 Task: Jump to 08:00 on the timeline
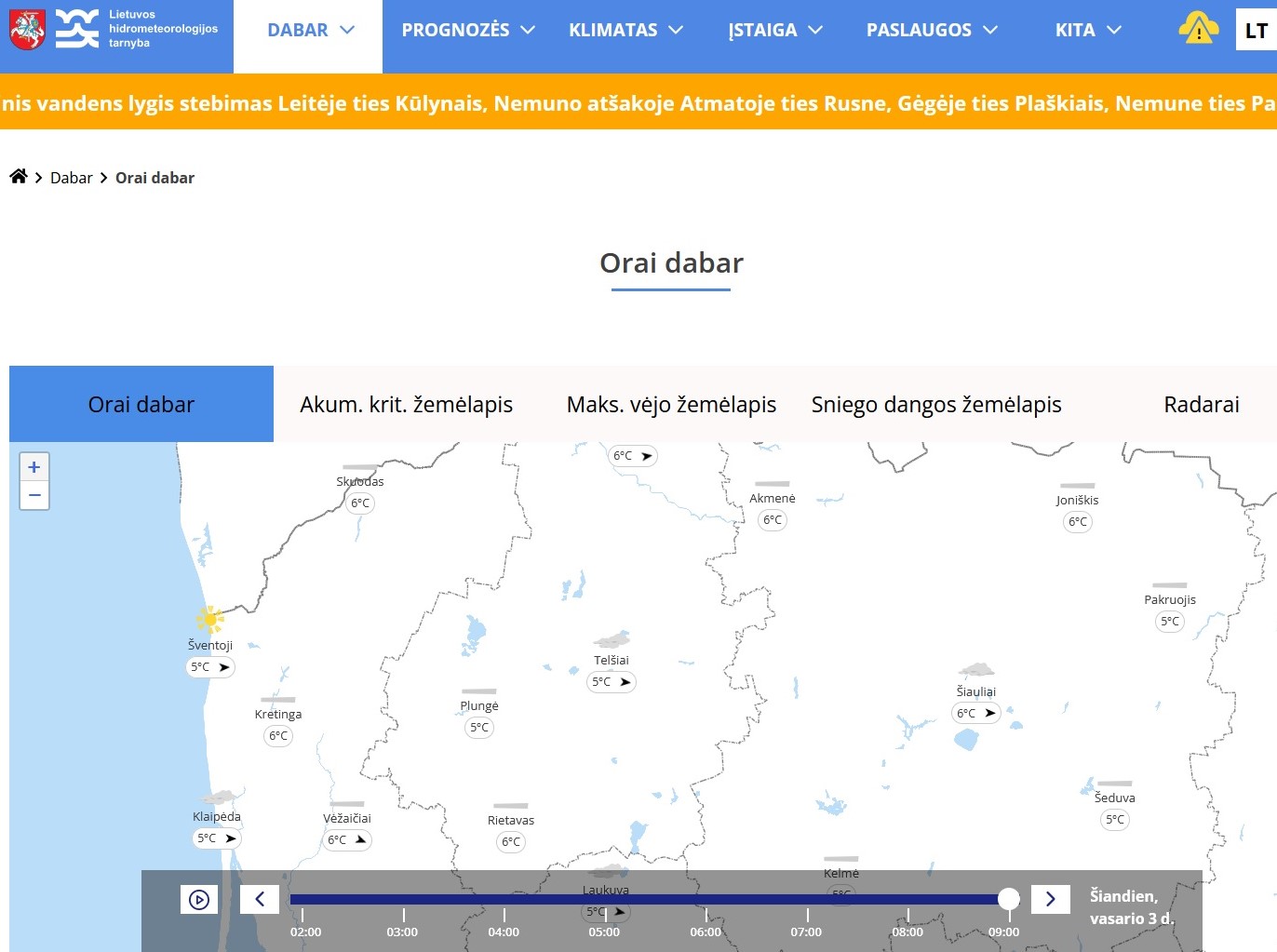pyautogui.click(x=907, y=932)
